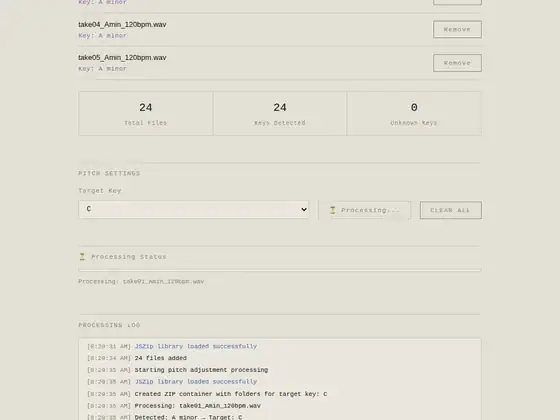Select the take04_Amin_120bpm.wav file name
Screen dimensions: 560x420
122,24
